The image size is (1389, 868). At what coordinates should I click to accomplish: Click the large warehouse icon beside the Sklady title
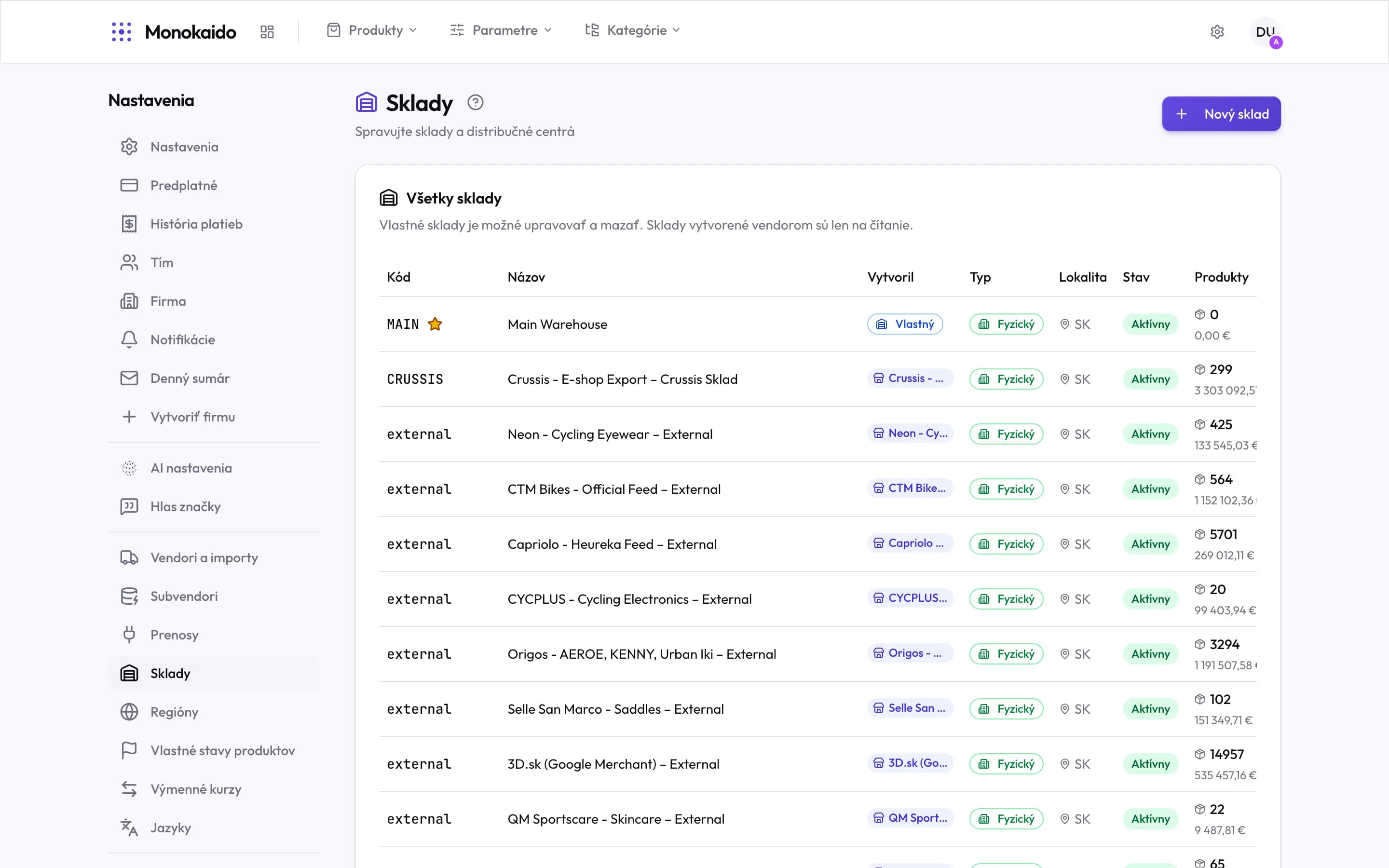point(366,102)
